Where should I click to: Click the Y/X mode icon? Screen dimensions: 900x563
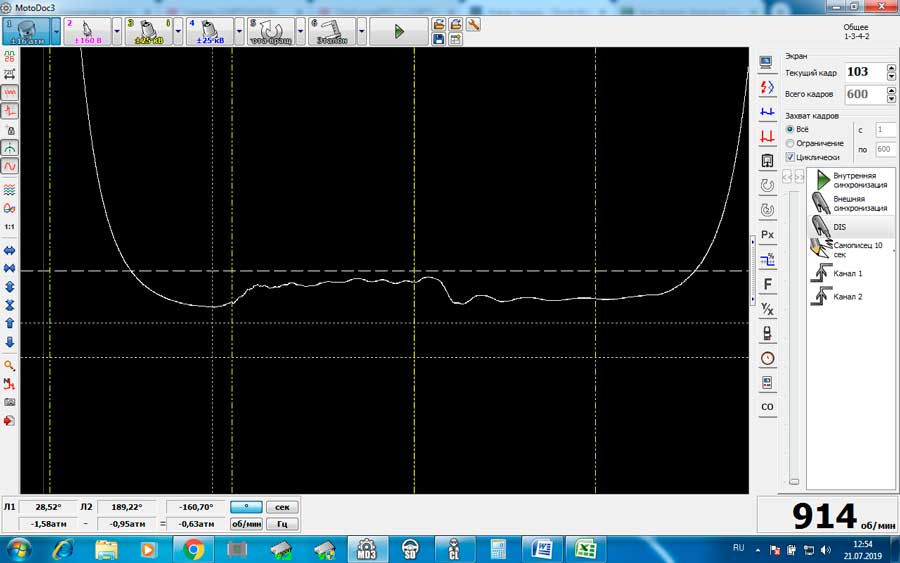point(767,308)
